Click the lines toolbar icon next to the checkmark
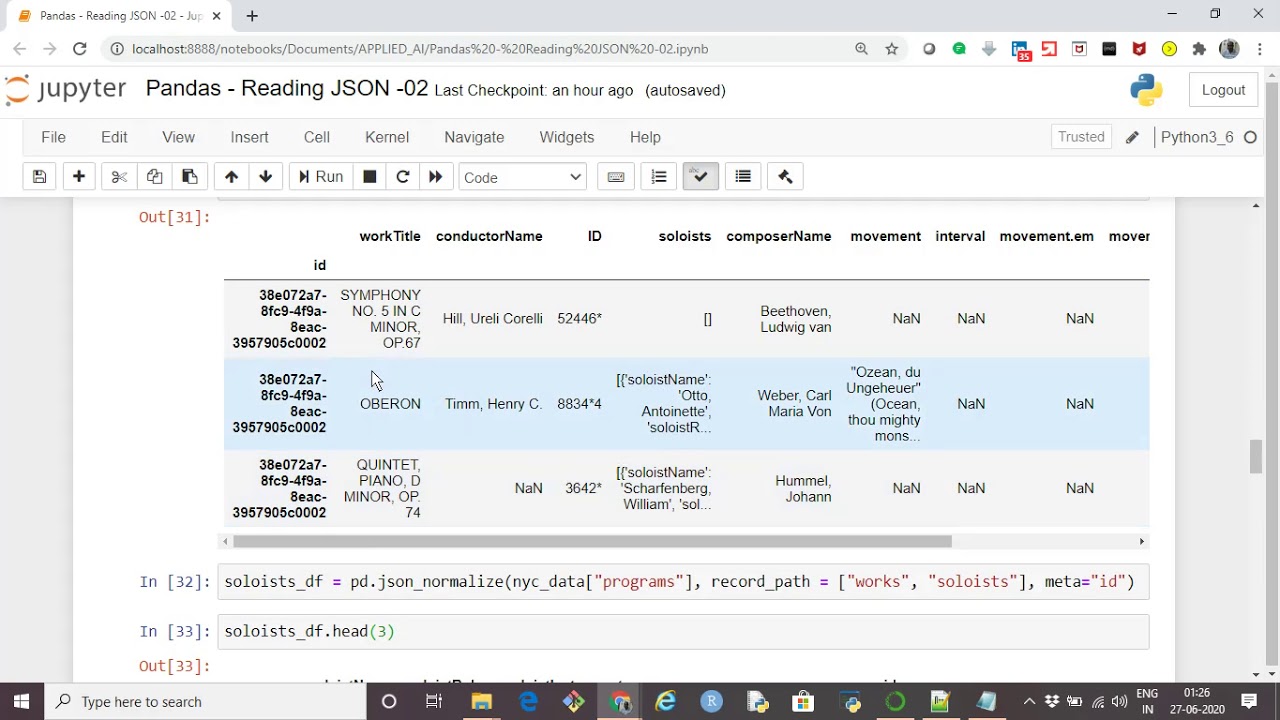The height and width of the screenshot is (720, 1280). (743, 177)
